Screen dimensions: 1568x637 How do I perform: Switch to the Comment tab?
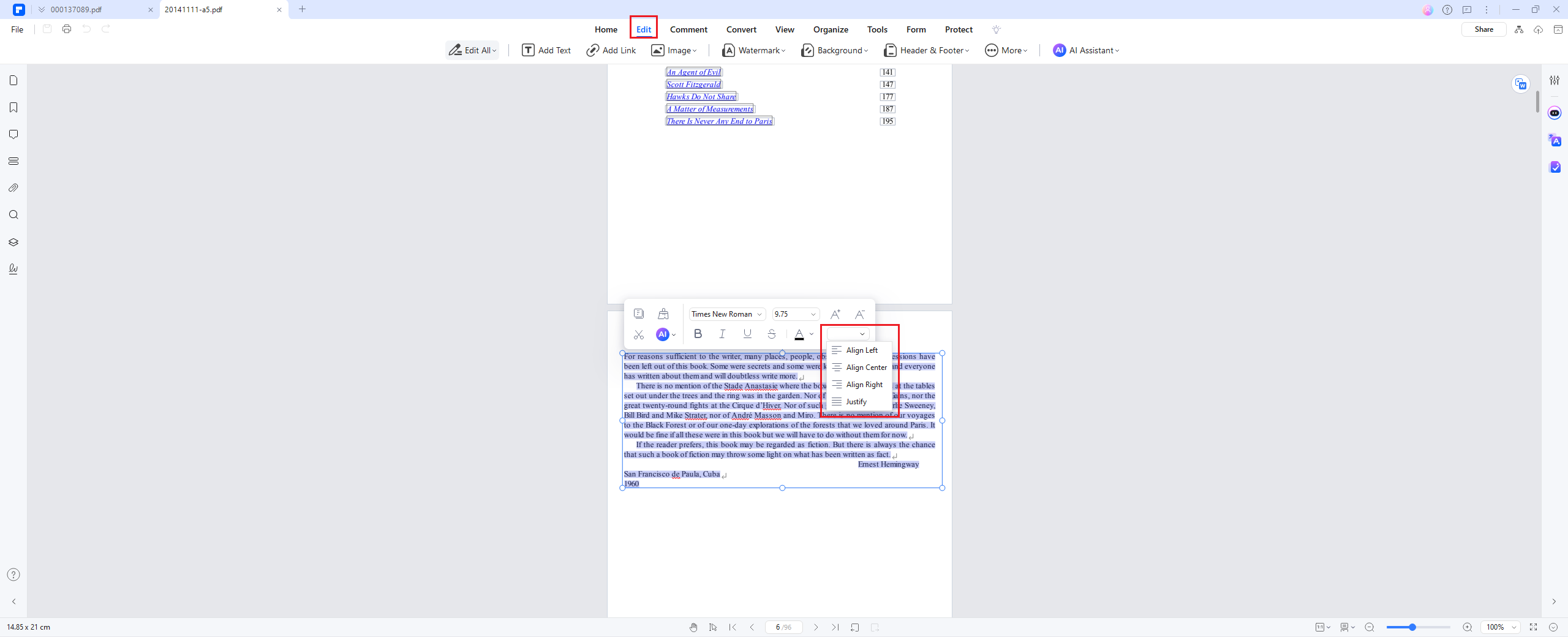688,29
